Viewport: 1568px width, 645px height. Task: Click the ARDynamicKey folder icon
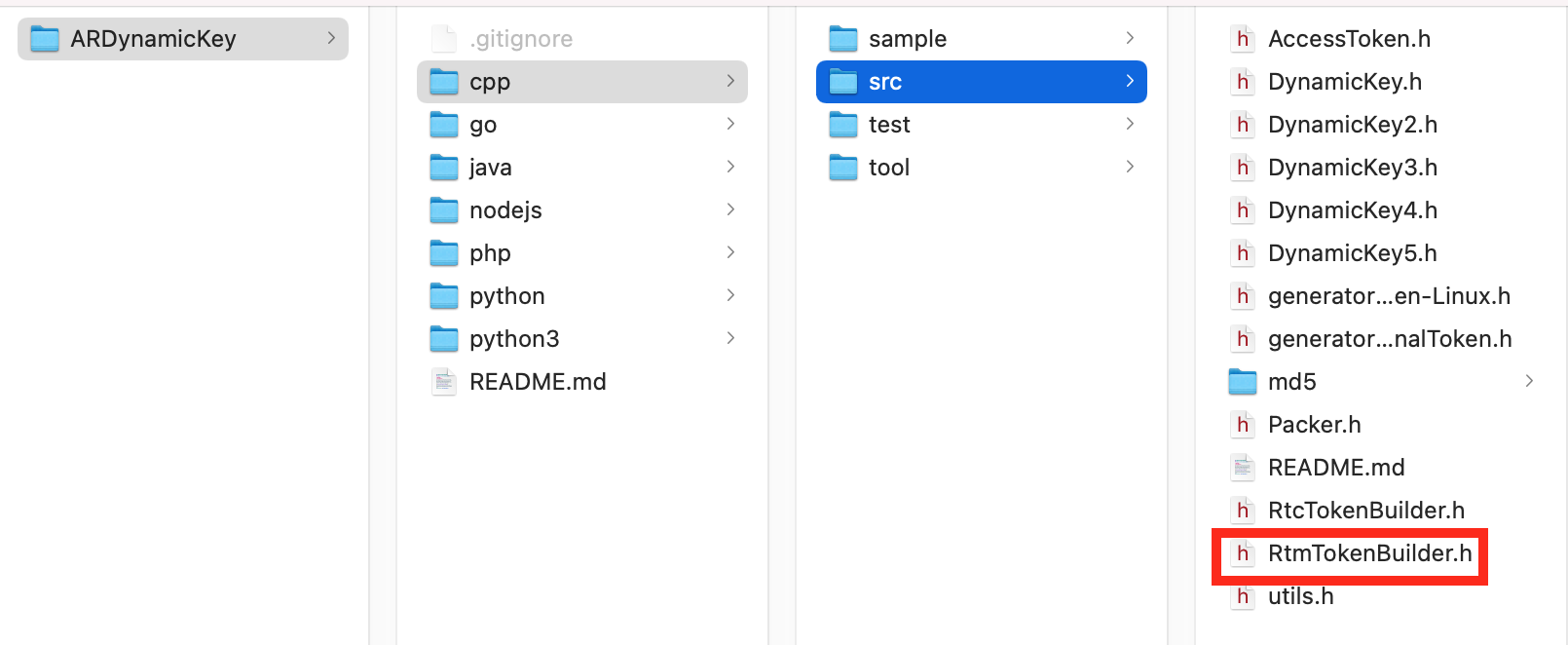(x=45, y=39)
